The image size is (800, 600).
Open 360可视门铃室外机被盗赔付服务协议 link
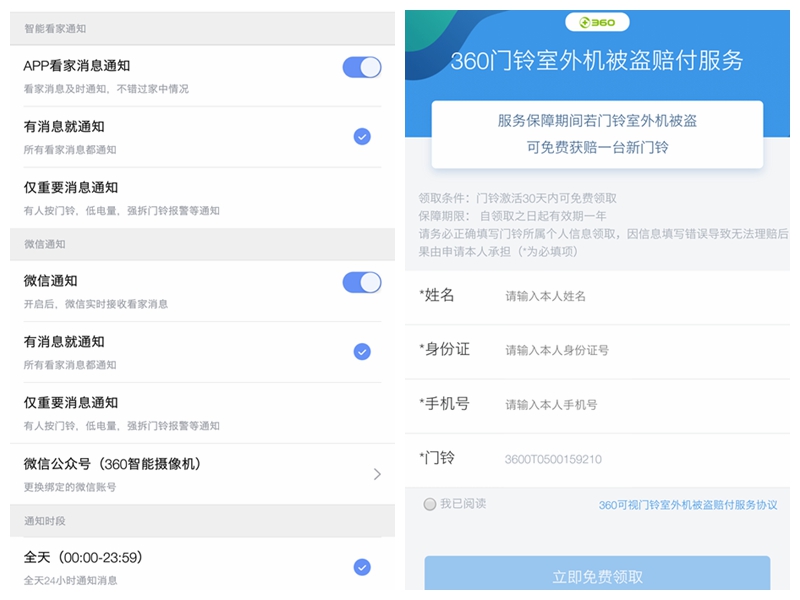coord(688,505)
